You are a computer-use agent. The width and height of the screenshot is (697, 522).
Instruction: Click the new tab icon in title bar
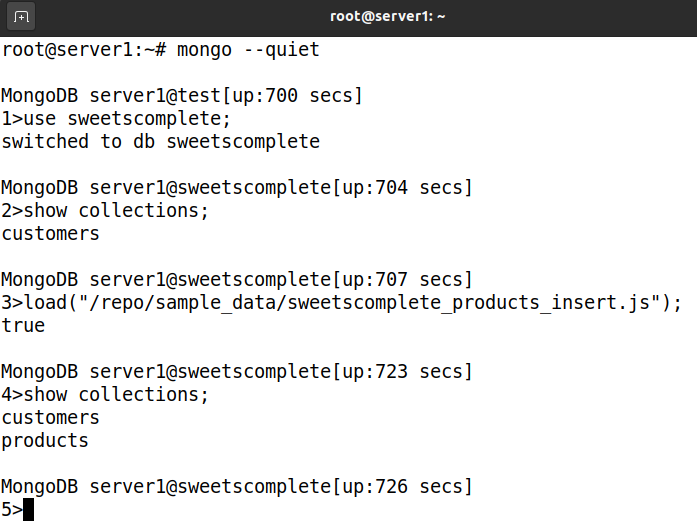[x=22, y=17]
